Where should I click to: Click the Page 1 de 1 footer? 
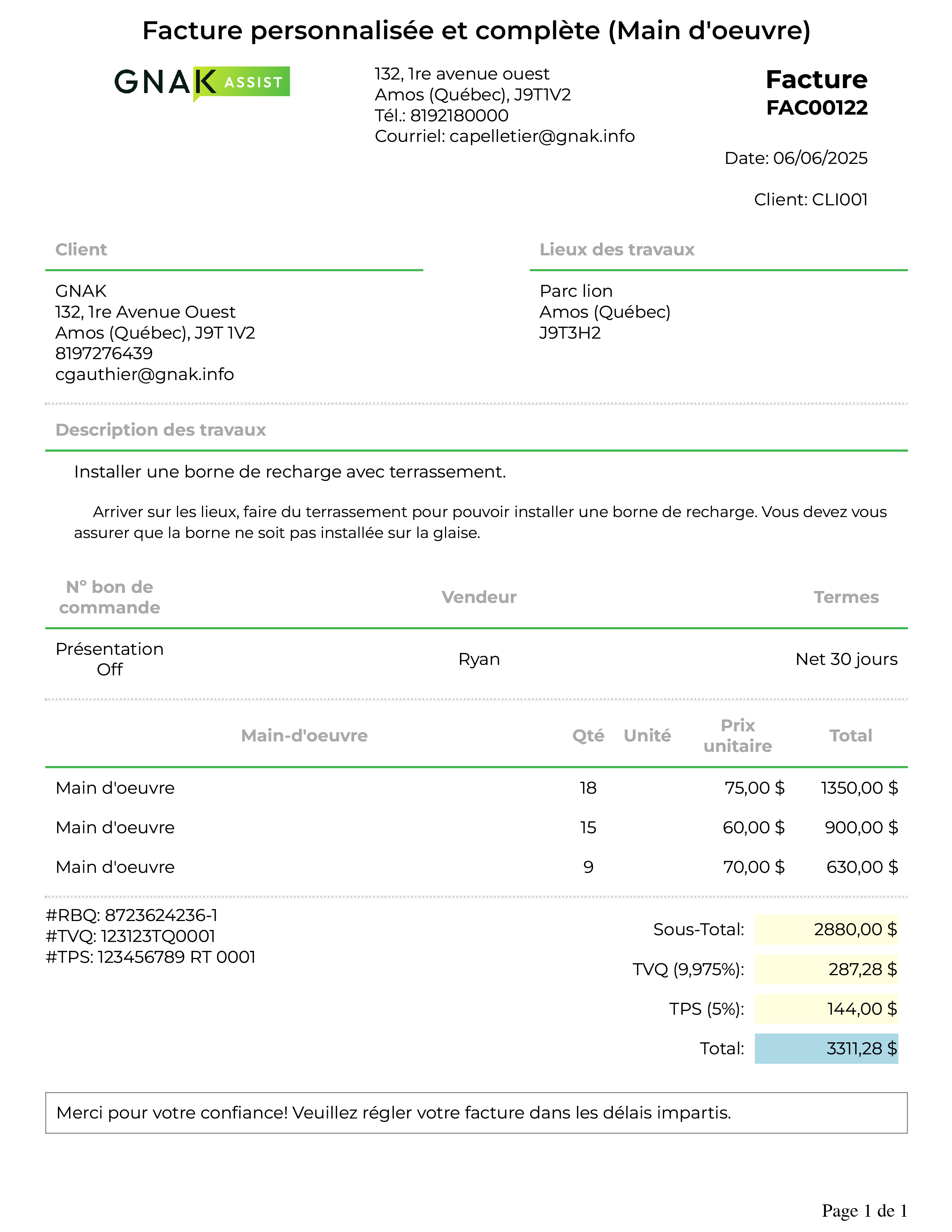pyautogui.click(x=865, y=1211)
